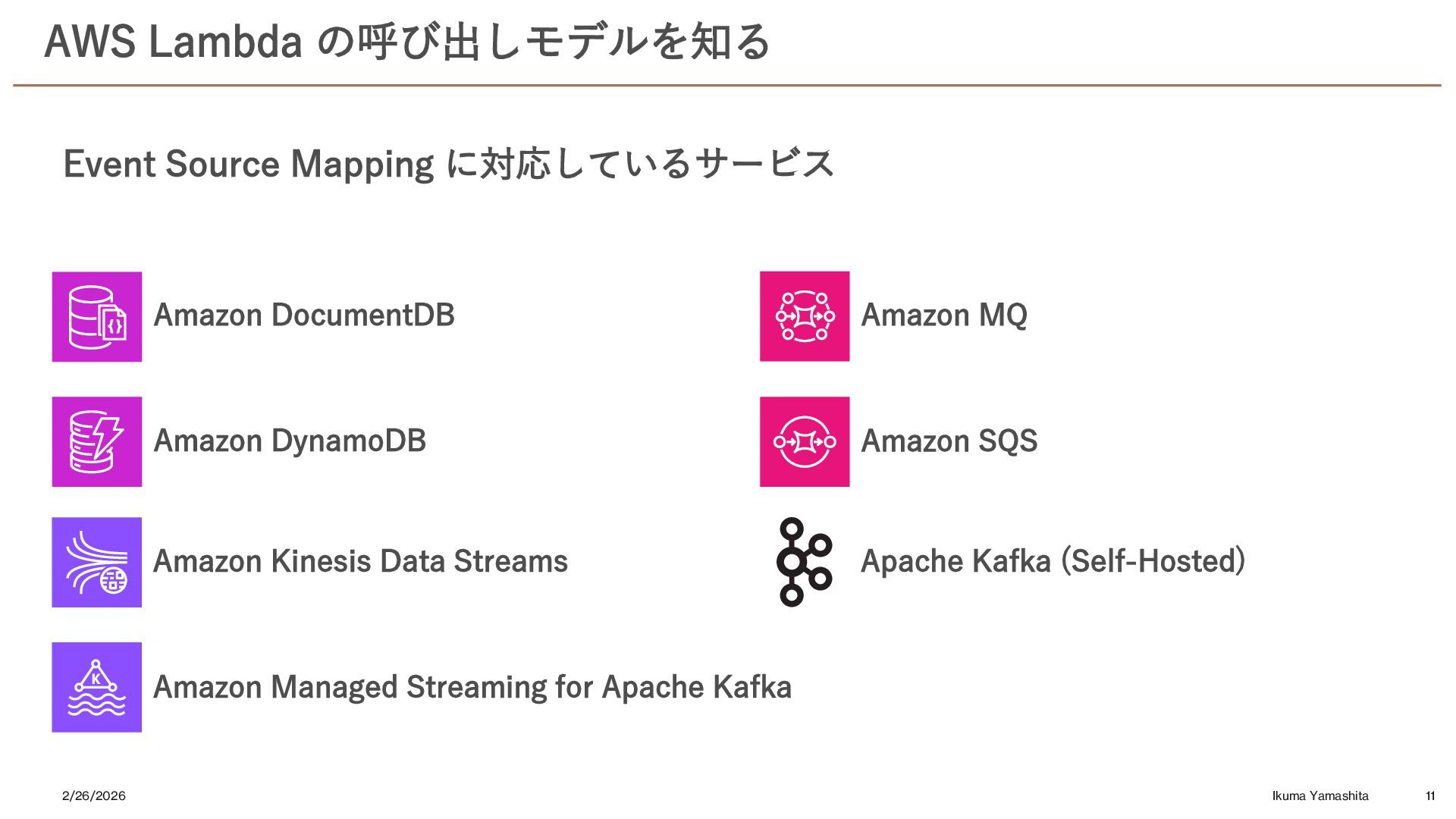Select the Event Source Mapping subtitle

click(449, 164)
